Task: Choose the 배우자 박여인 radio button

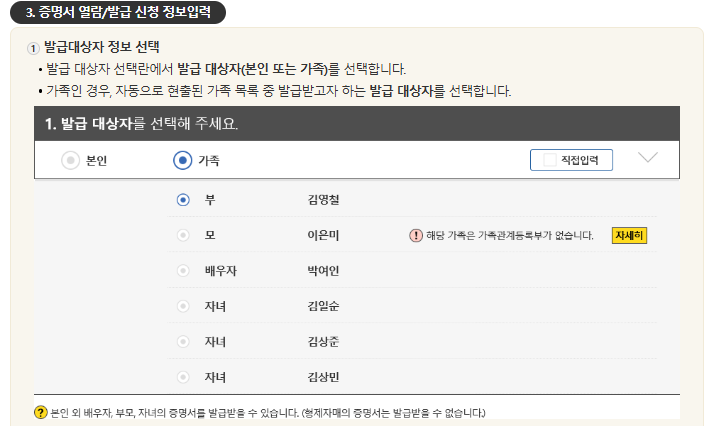Action: click(183, 271)
